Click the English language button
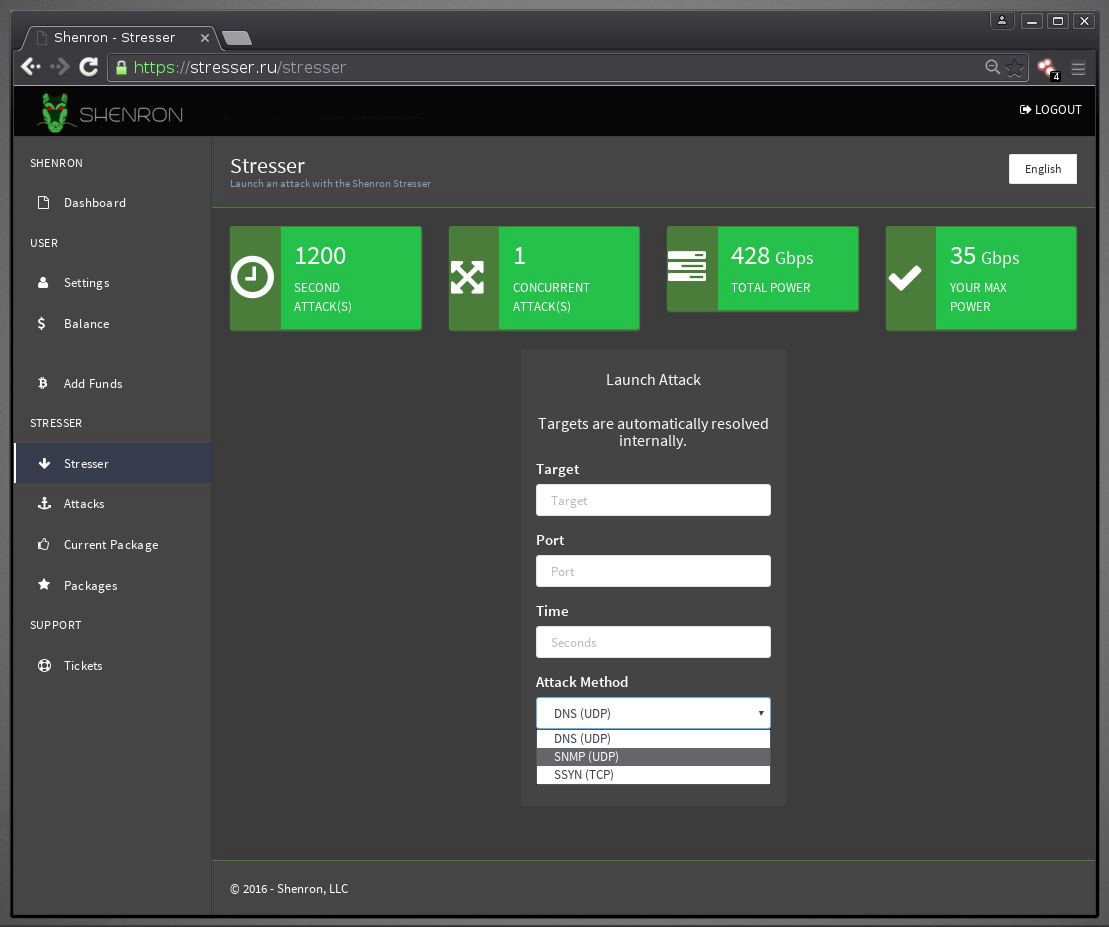 click(x=1043, y=169)
